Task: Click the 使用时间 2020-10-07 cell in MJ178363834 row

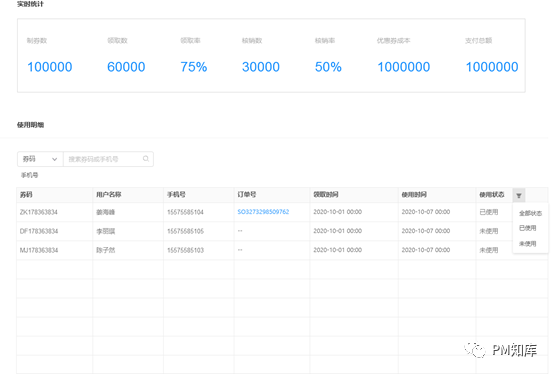Action: point(426,250)
